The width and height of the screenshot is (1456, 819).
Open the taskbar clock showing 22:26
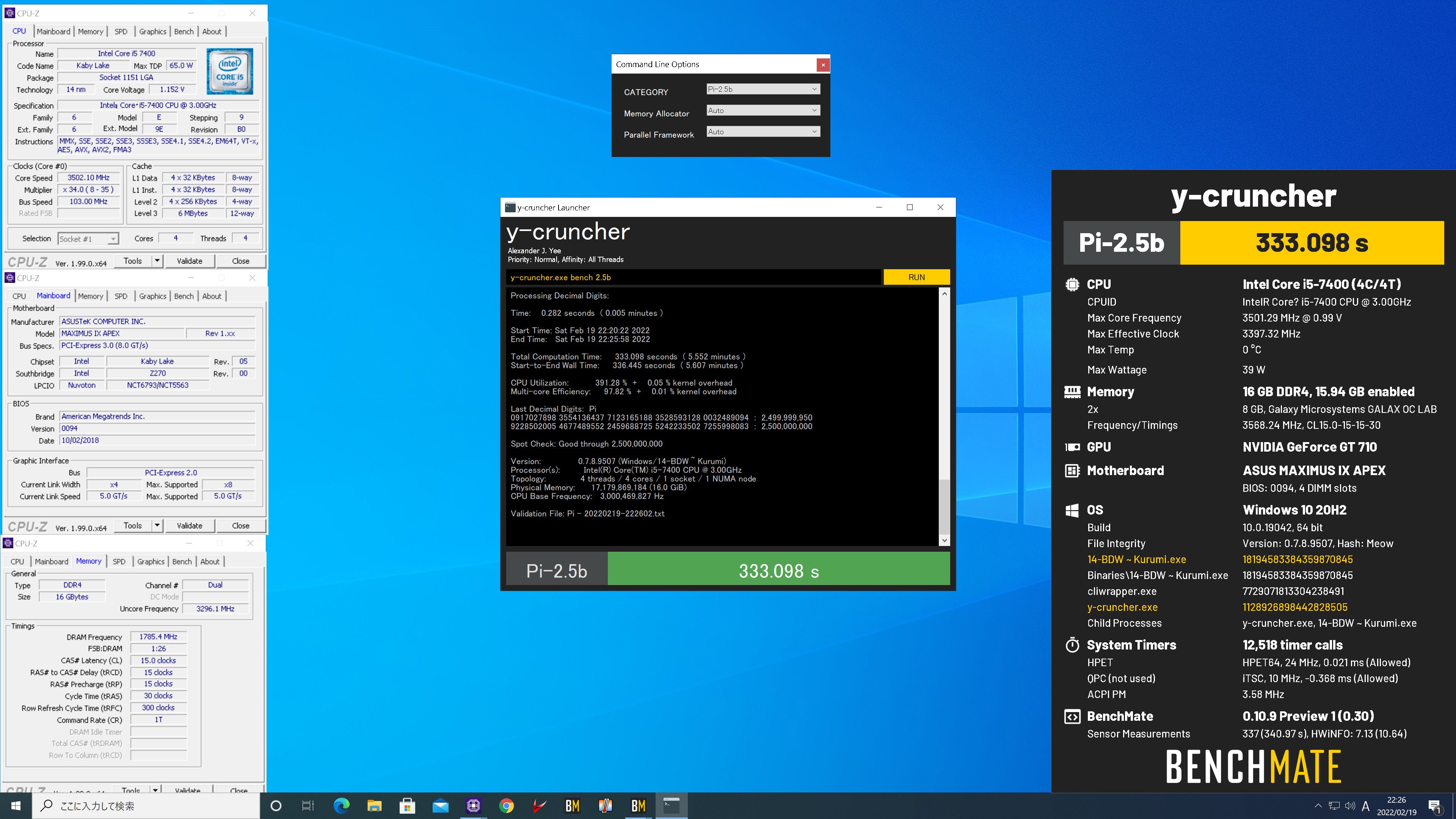click(x=1396, y=806)
